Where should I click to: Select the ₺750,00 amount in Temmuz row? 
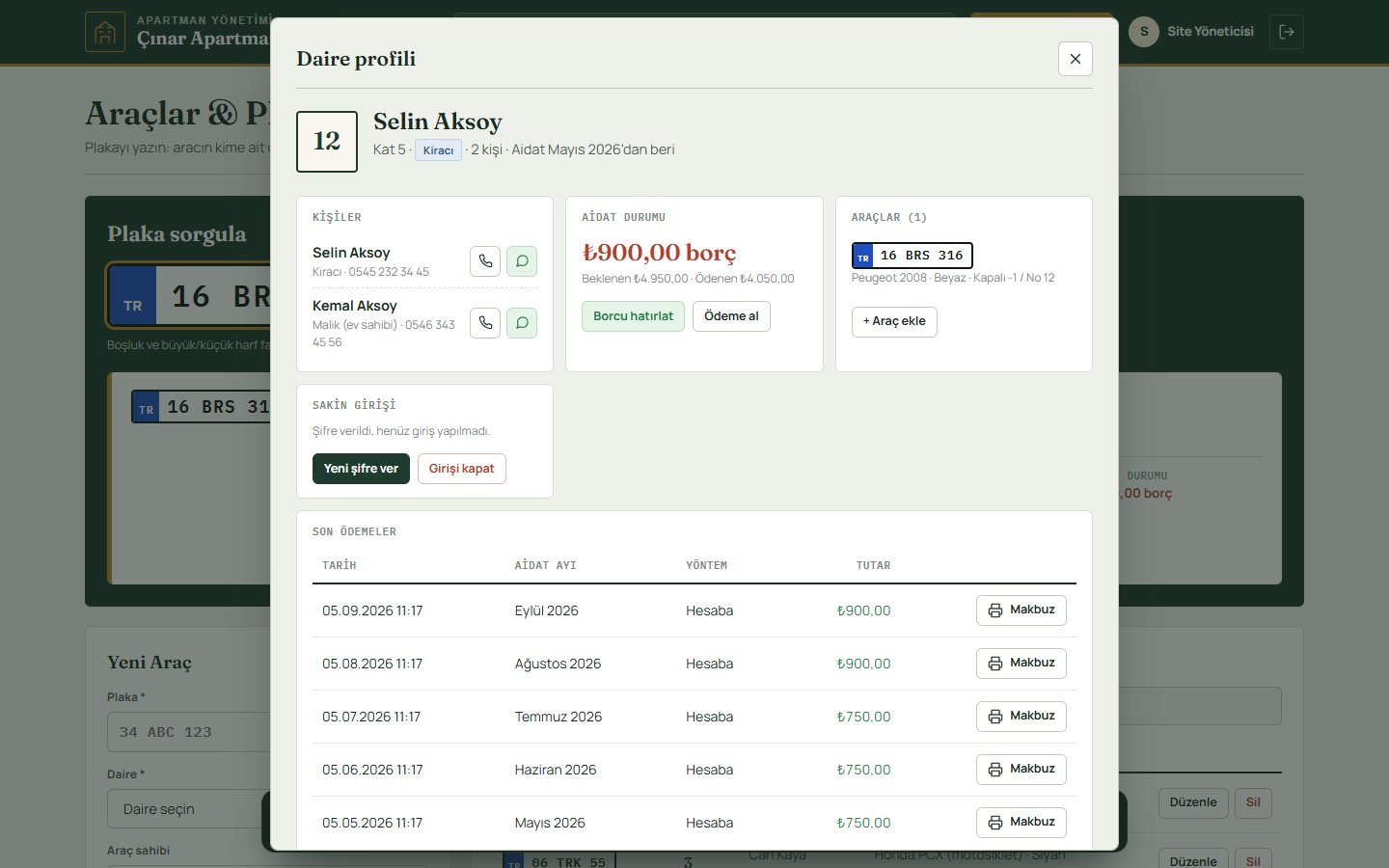coord(863,717)
